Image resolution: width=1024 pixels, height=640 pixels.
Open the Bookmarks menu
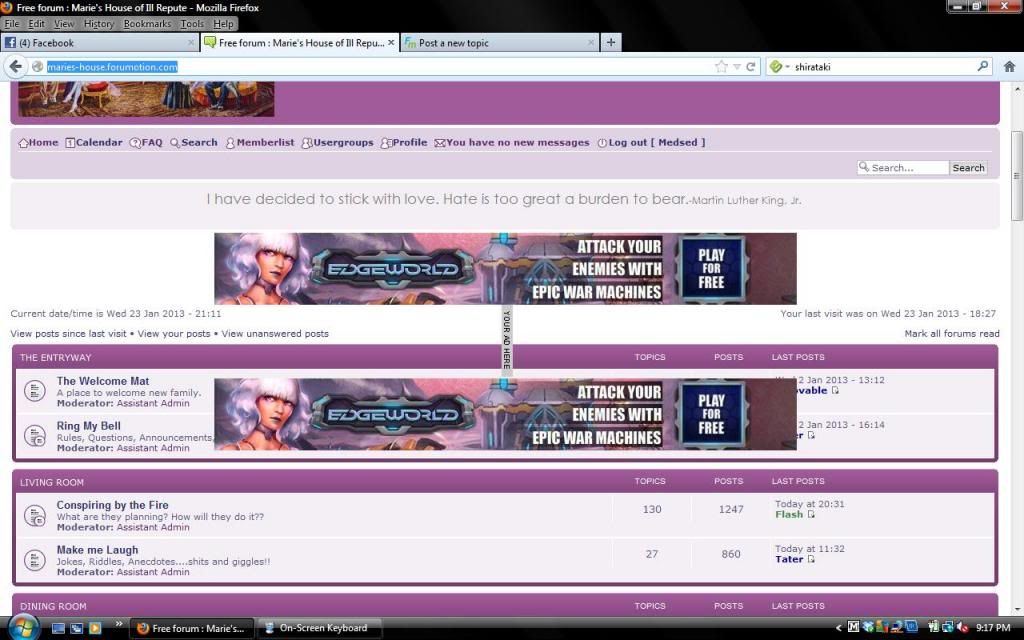(x=147, y=24)
